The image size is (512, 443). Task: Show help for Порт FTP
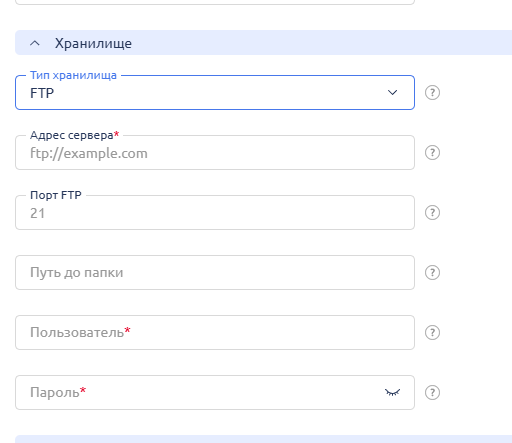432,212
